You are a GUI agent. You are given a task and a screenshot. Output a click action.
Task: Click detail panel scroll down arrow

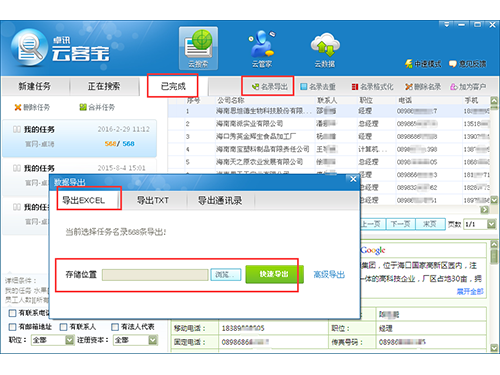click(x=494, y=348)
